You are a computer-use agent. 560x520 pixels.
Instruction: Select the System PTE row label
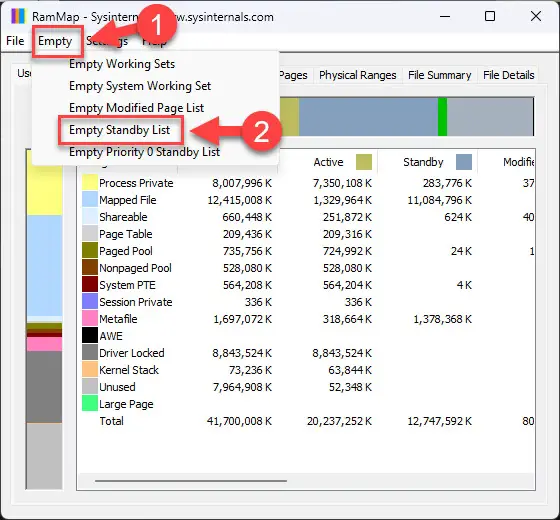coord(127,285)
